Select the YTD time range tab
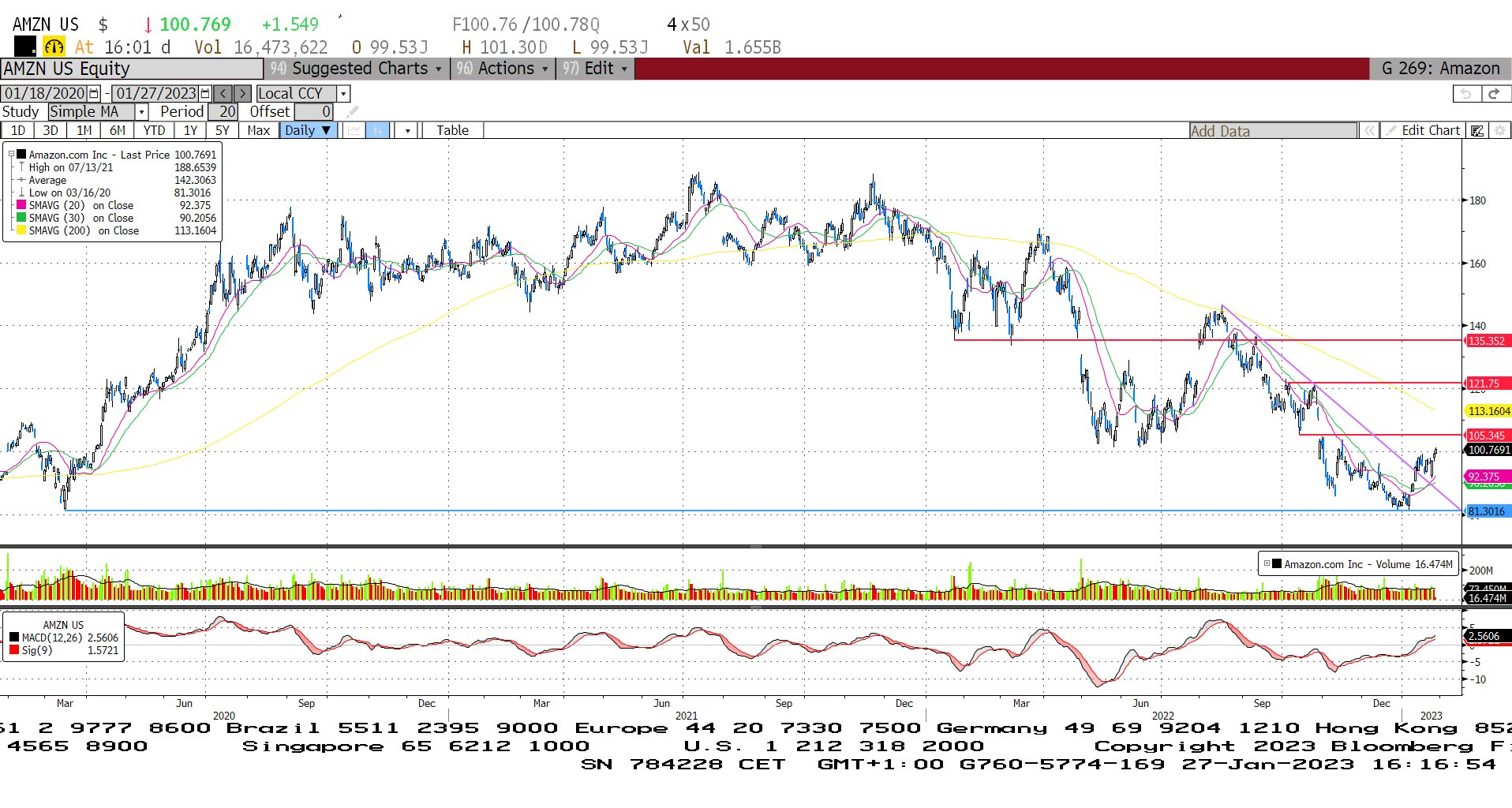This screenshot has height=808, width=1512. (x=154, y=130)
